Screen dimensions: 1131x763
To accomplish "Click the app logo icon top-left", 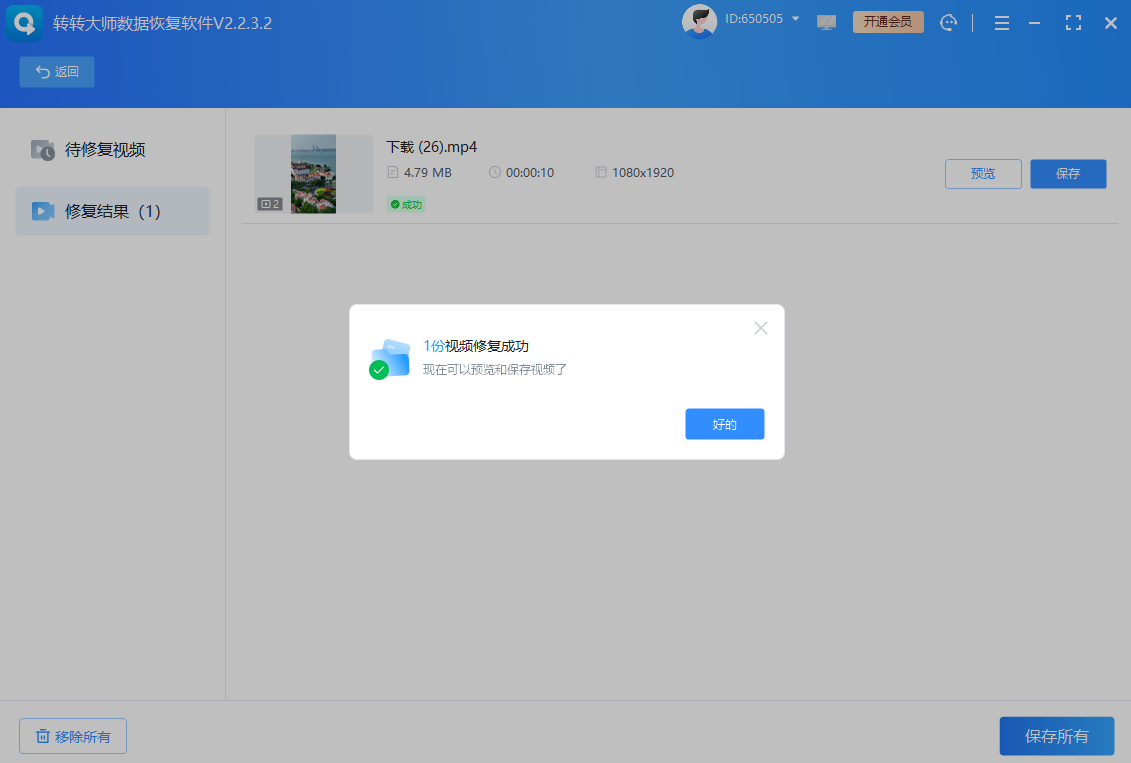I will [x=23, y=22].
